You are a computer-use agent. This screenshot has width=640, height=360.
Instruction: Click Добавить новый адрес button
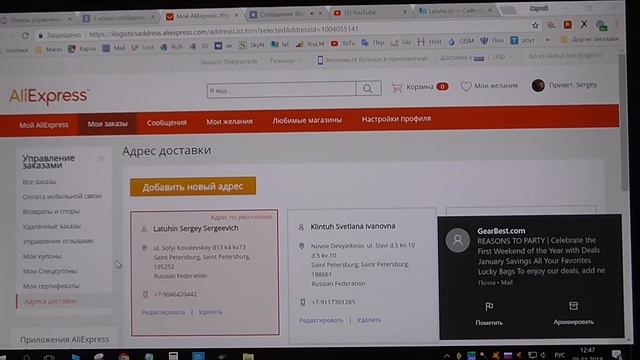coord(193,187)
